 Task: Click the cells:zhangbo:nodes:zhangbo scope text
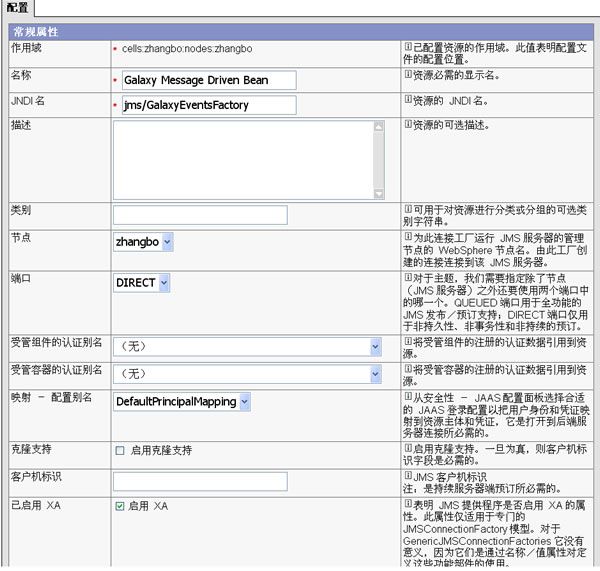click(x=187, y=49)
